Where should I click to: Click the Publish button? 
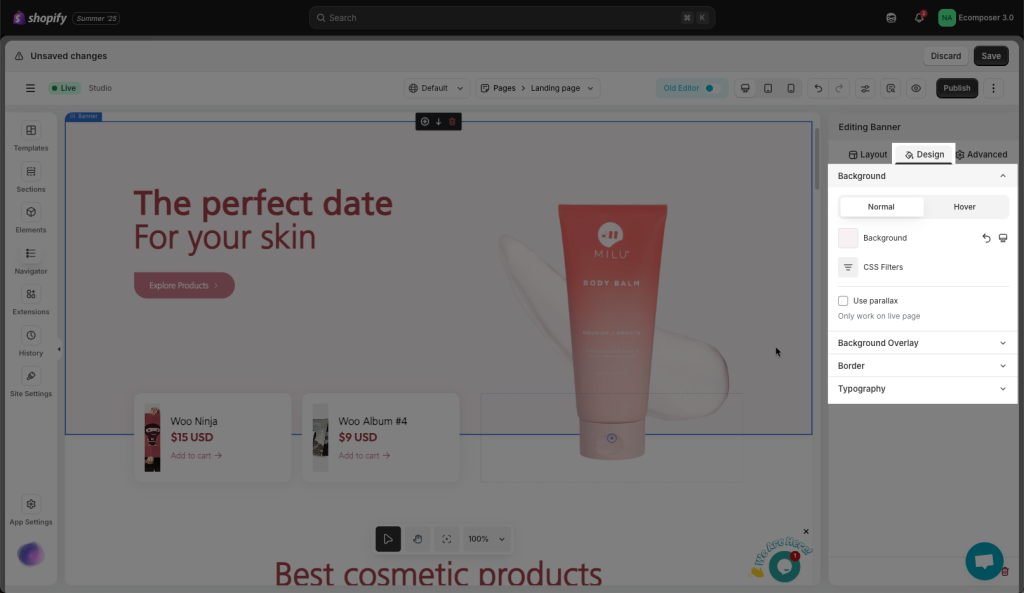tap(957, 88)
